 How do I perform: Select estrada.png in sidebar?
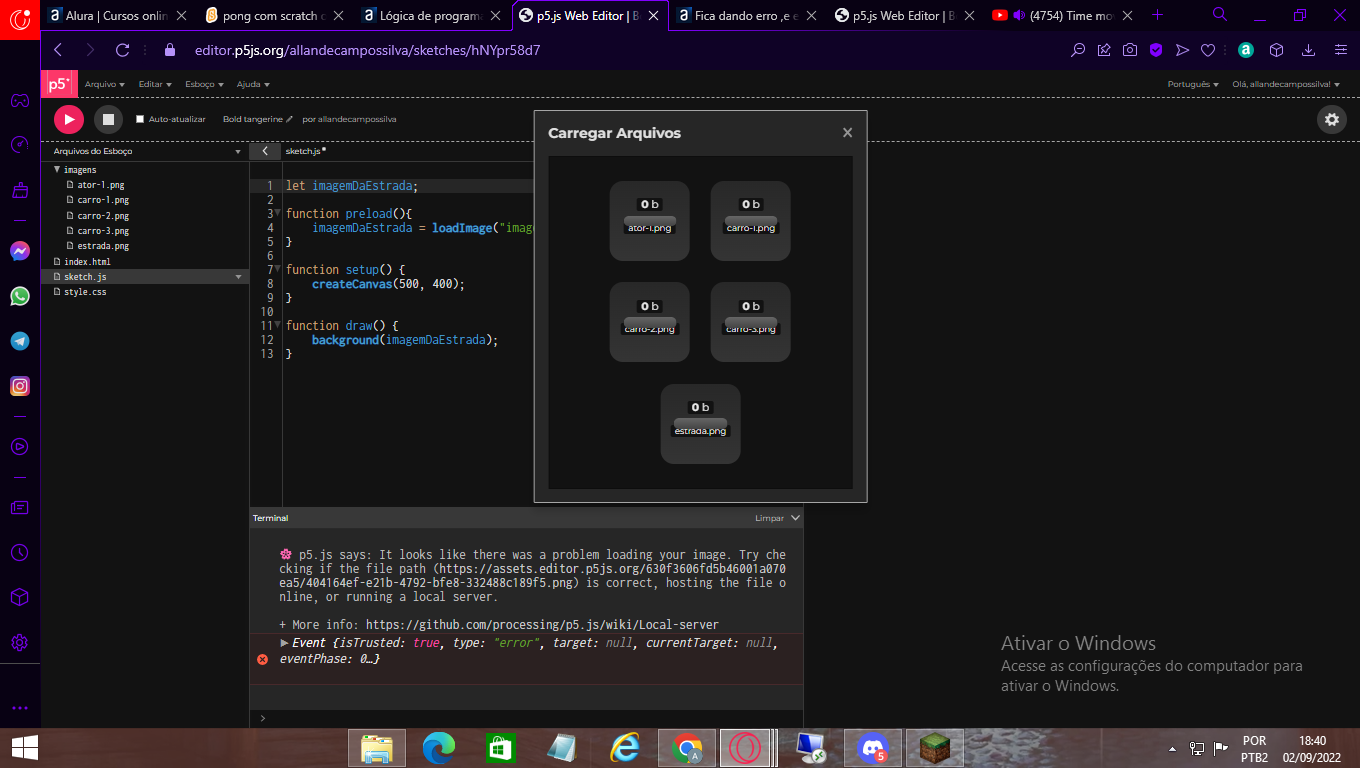coord(103,246)
